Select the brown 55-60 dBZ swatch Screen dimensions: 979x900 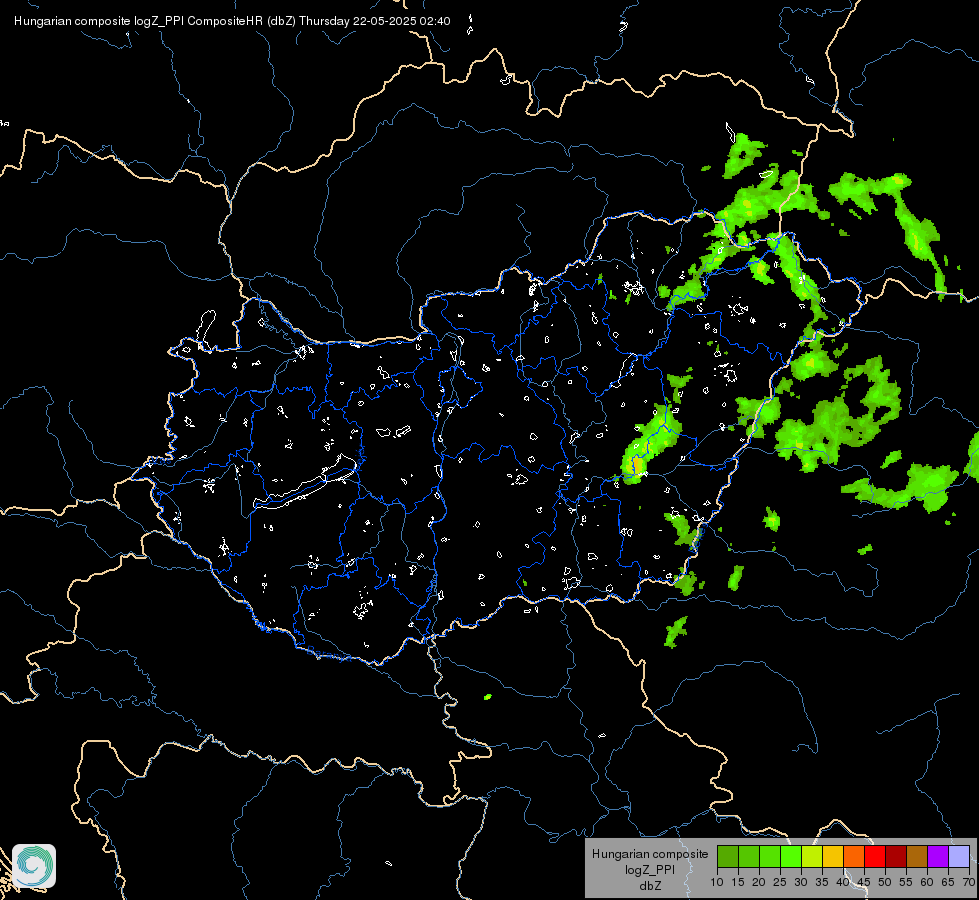click(917, 856)
